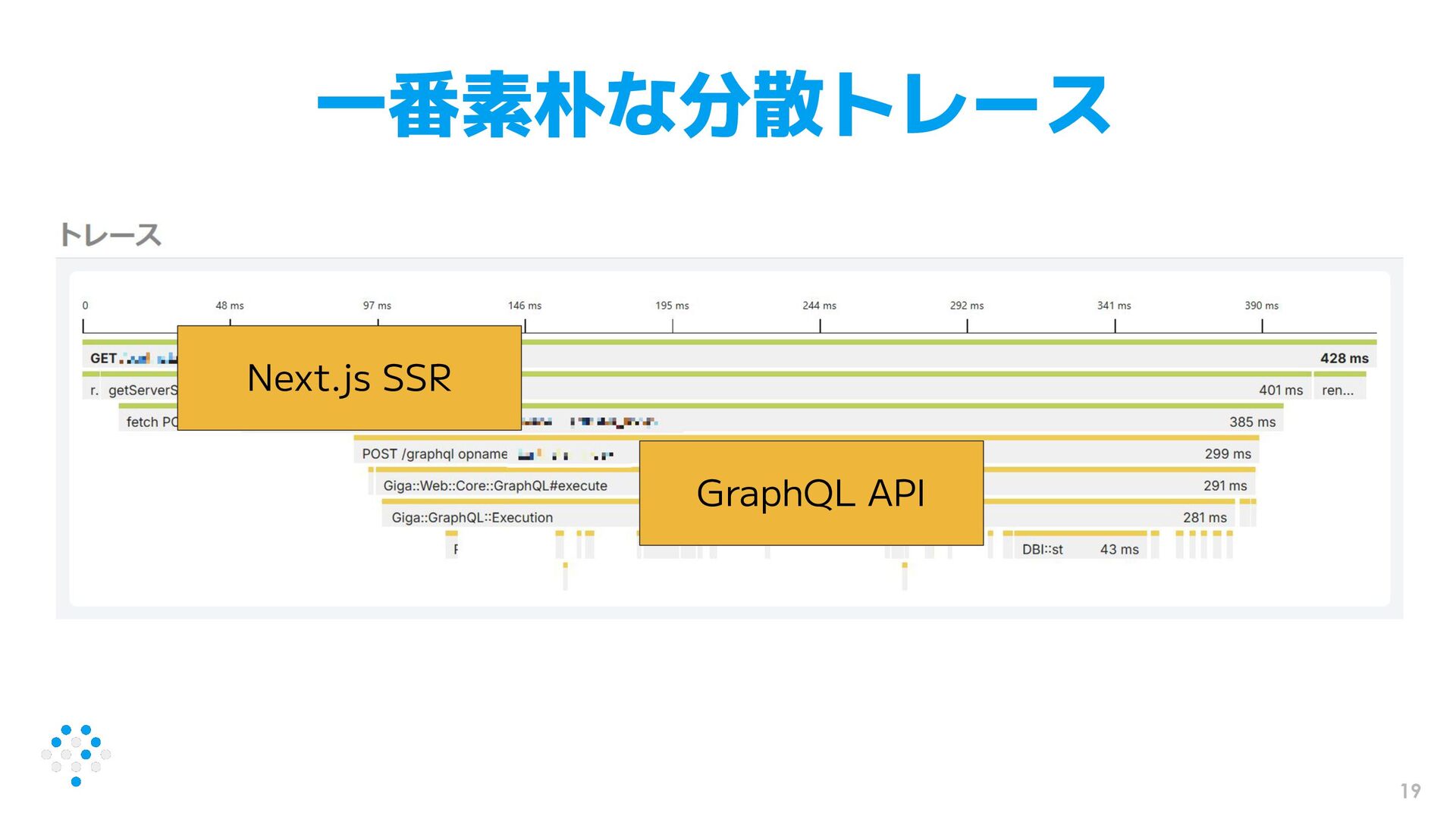Click the blue dotted logo icon

(76, 755)
